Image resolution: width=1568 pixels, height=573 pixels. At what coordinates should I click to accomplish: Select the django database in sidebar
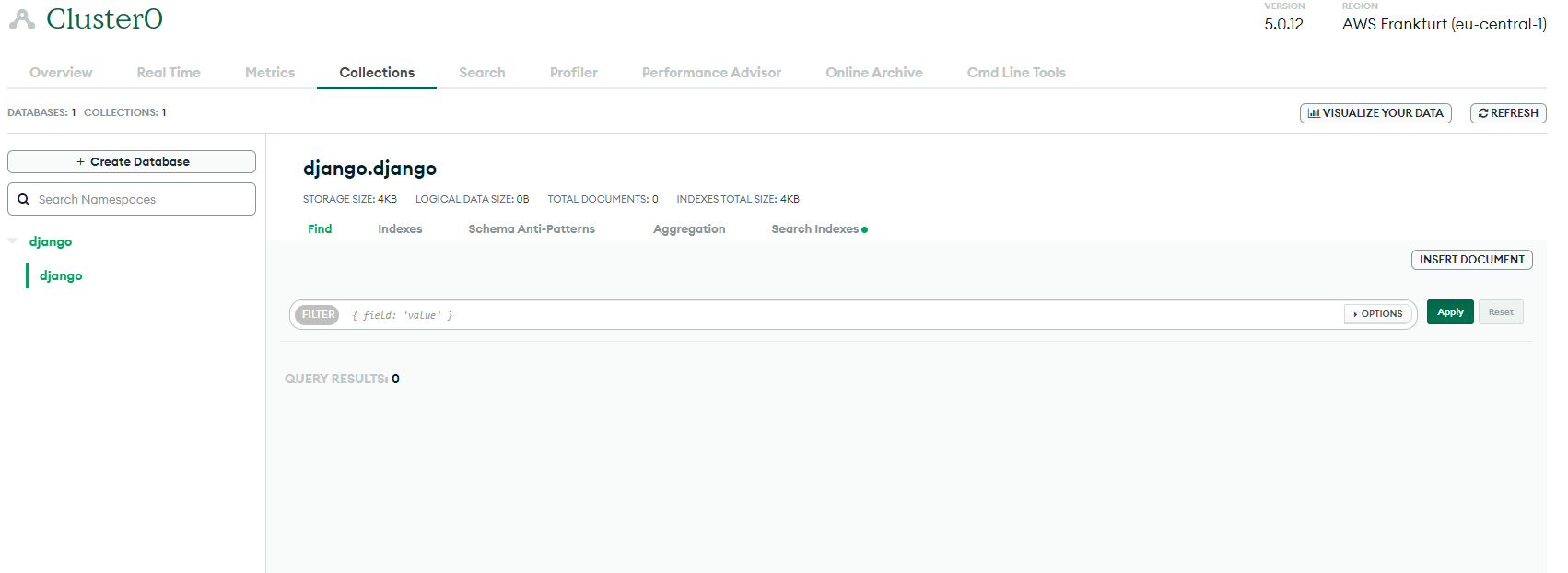point(51,241)
